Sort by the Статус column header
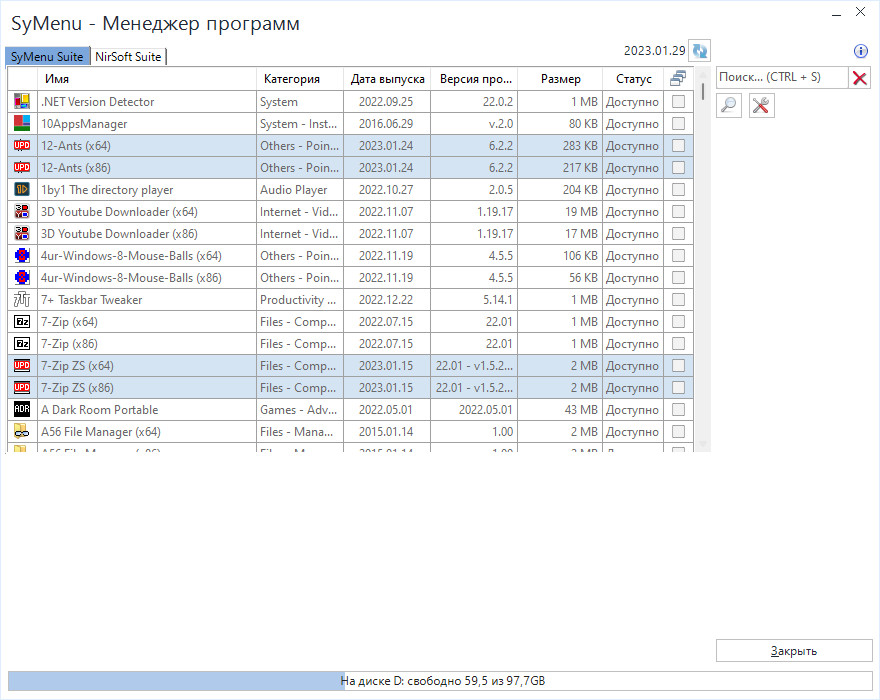 click(x=633, y=79)
